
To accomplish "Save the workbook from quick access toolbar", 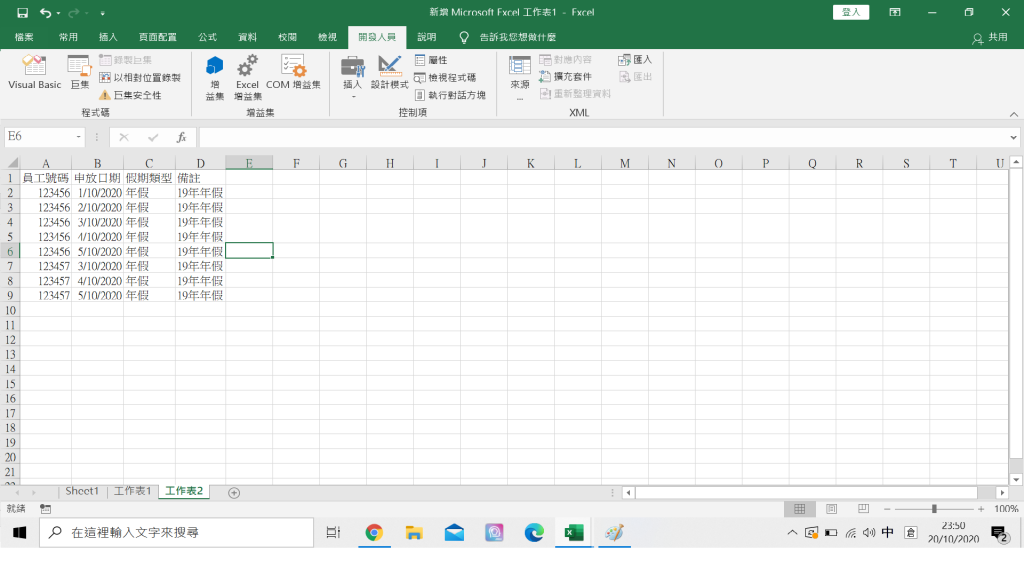I will [x=22, y=12].
